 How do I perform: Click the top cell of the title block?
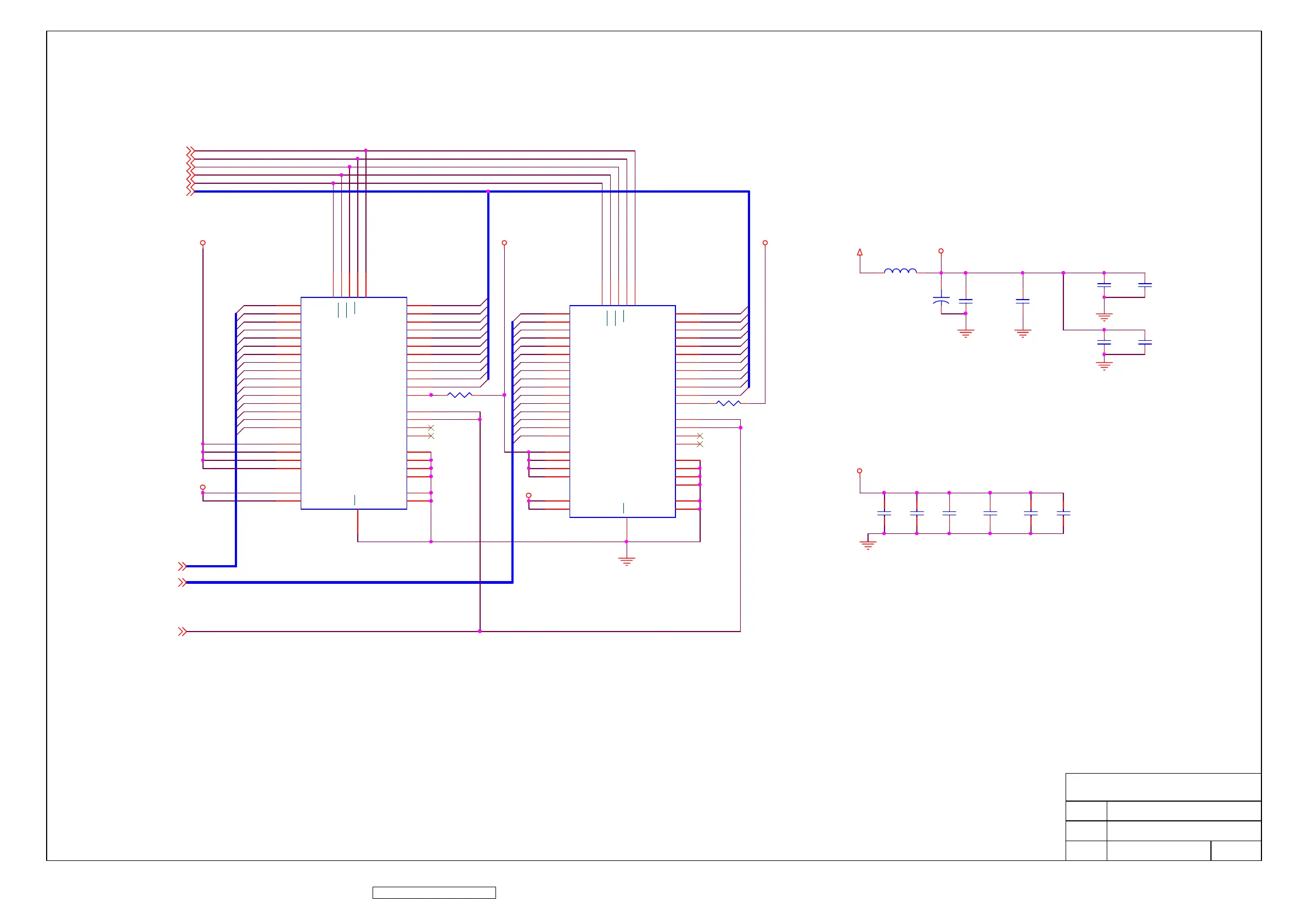pyautogui.click(x=1163, y=787)
